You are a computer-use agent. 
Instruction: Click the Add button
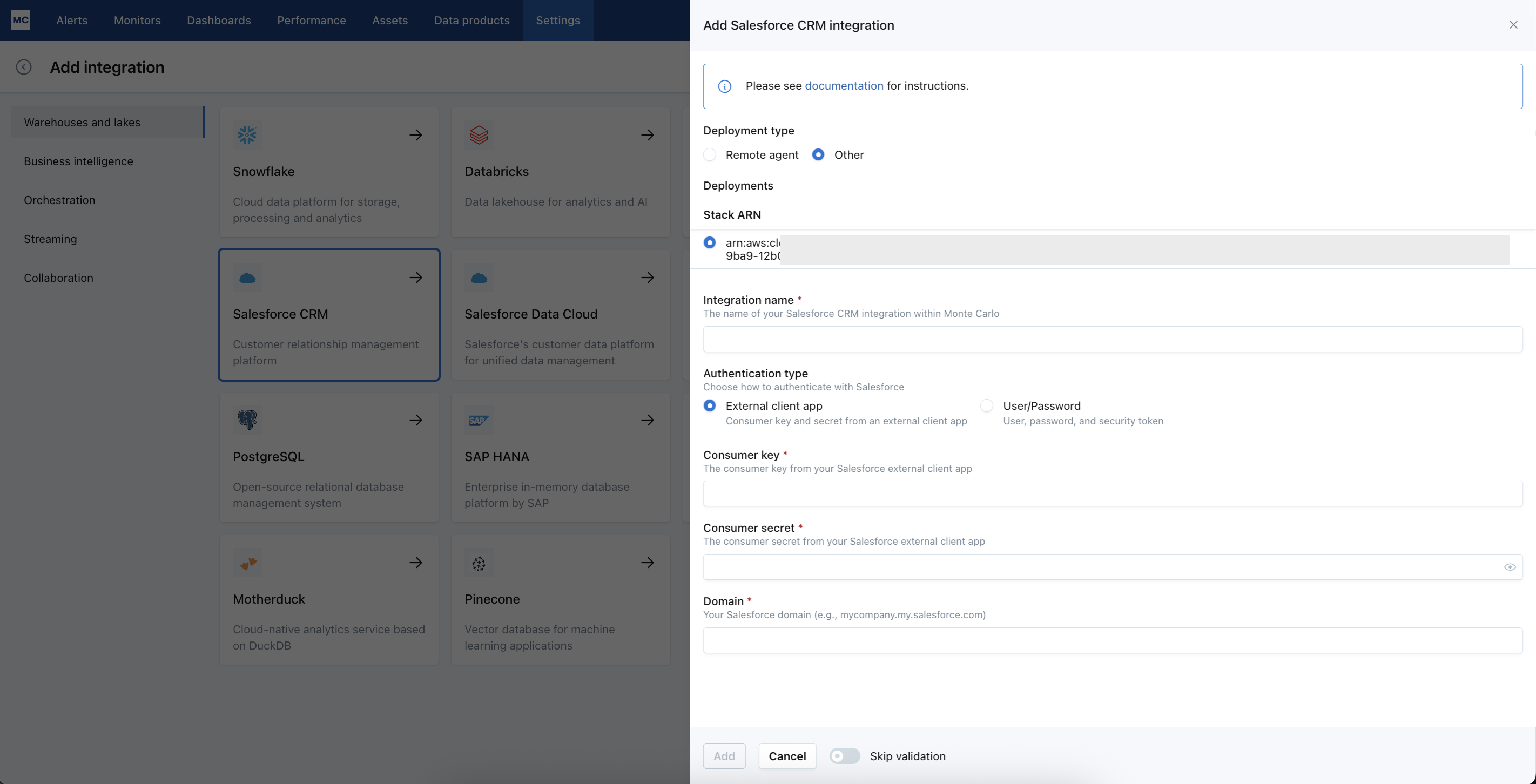click(724, 756)
